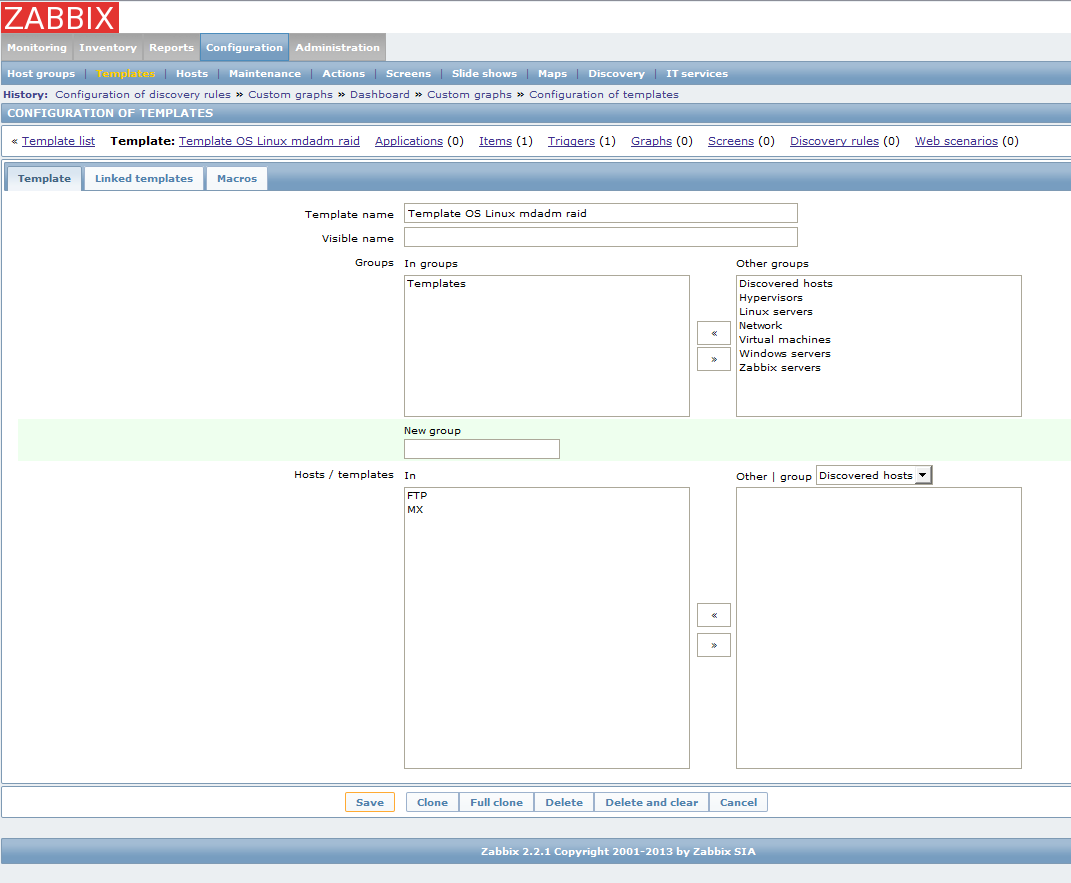Click the Visible name input field
The width and height of the screenshot is (1071, 883).
[600, 237]
